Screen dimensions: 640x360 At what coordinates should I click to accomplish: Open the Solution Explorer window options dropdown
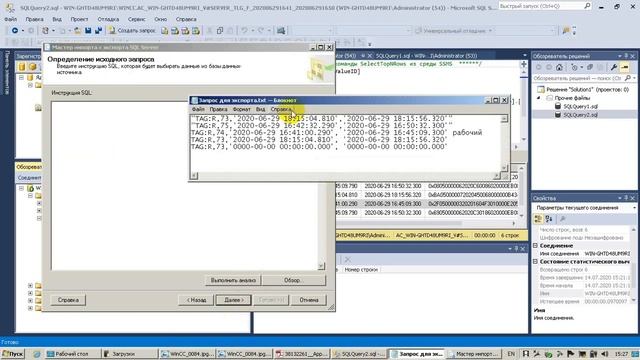pos(620,56)
